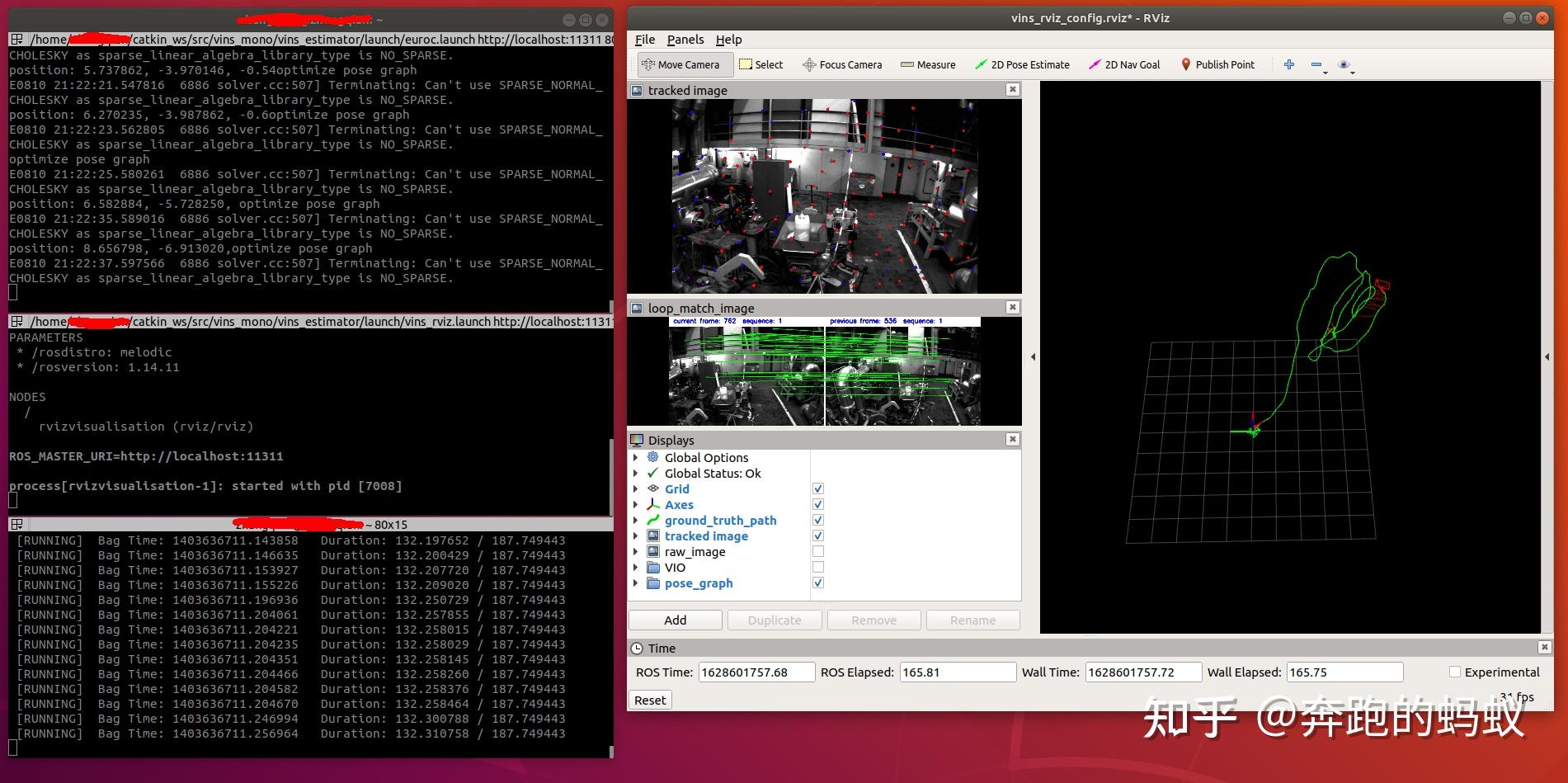Click the ROS Elapsed field
The height and width of the screenshot is (783, 1568).
pyautogui.click(x=958, y=672)
